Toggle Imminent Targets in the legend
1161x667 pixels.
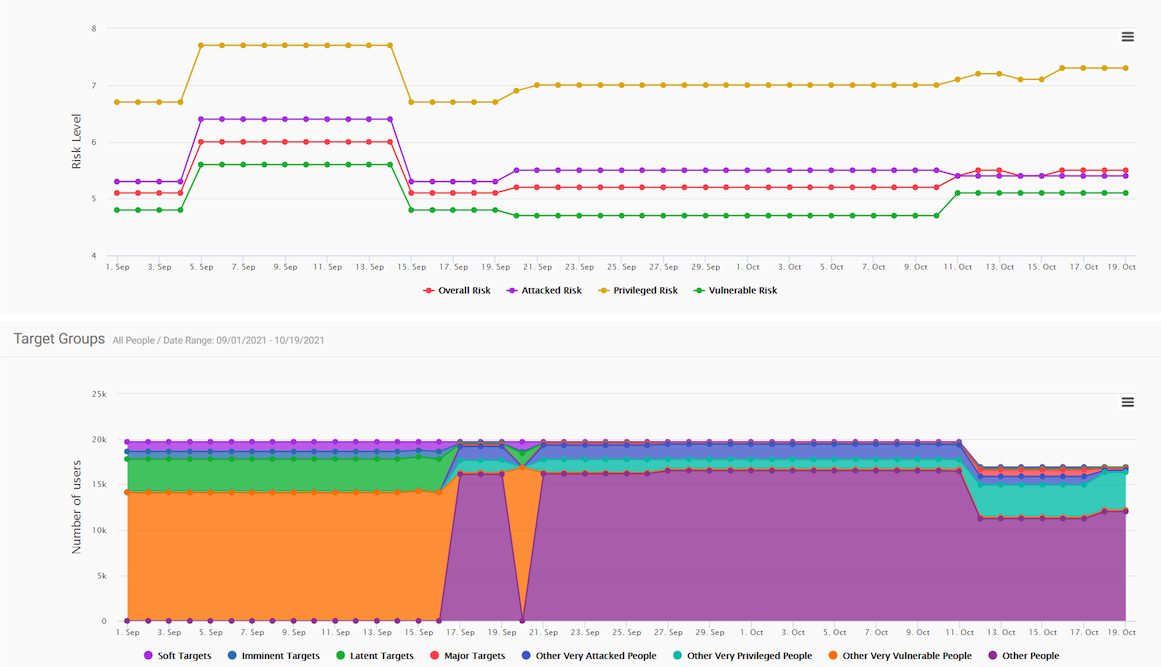273,656
